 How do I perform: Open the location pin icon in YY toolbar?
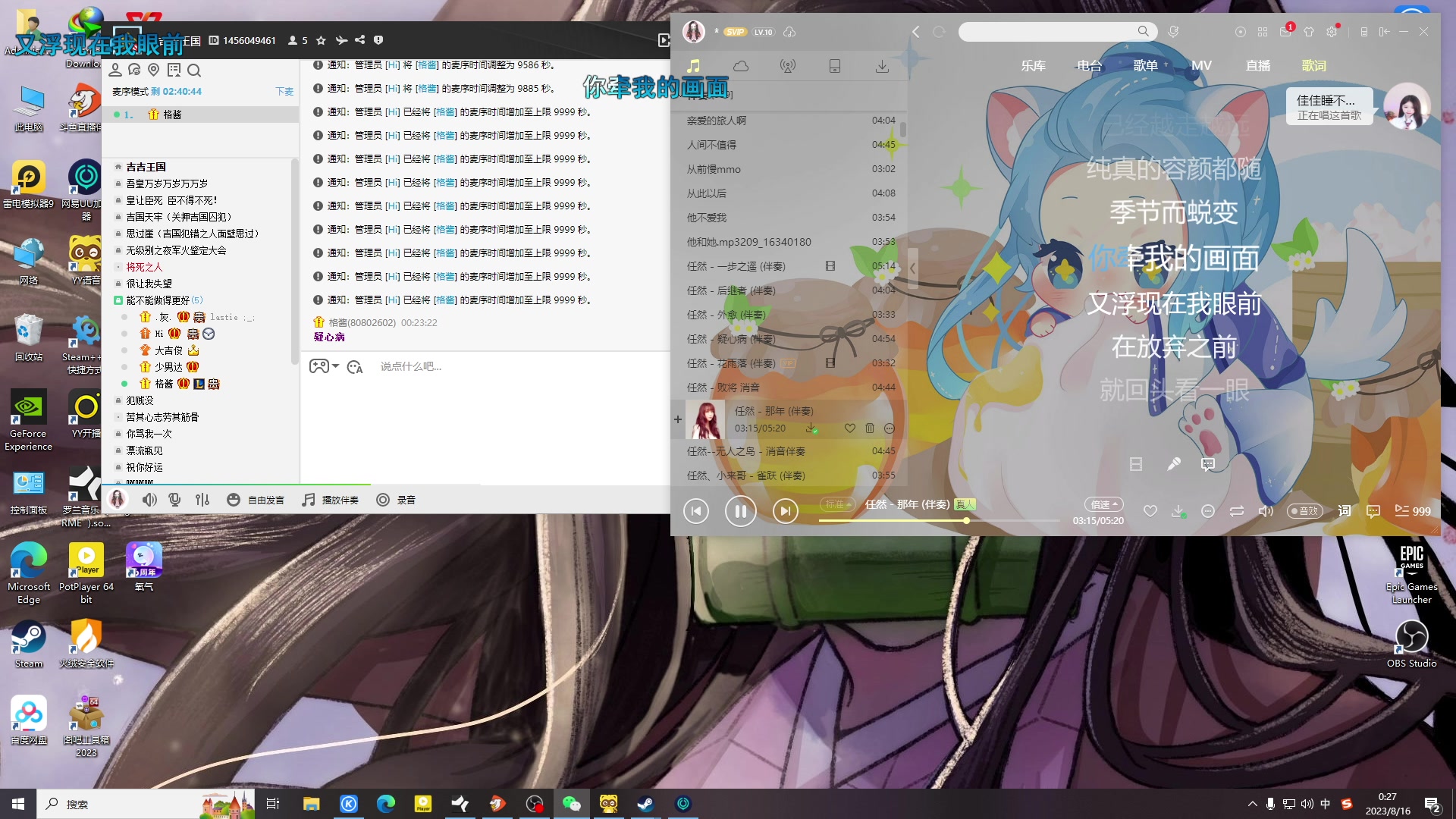click(154, 70)
